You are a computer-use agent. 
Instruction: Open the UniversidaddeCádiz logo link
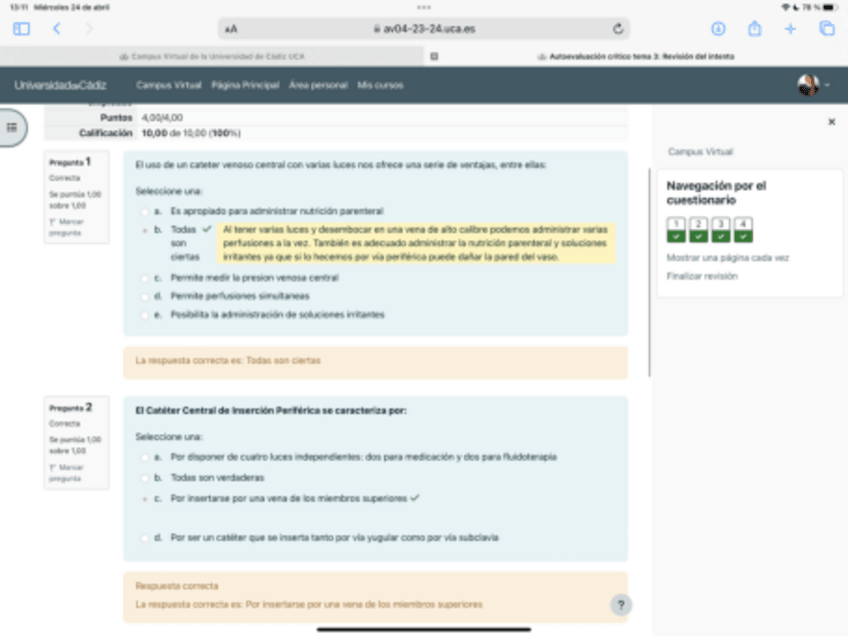tap(60, 85)
